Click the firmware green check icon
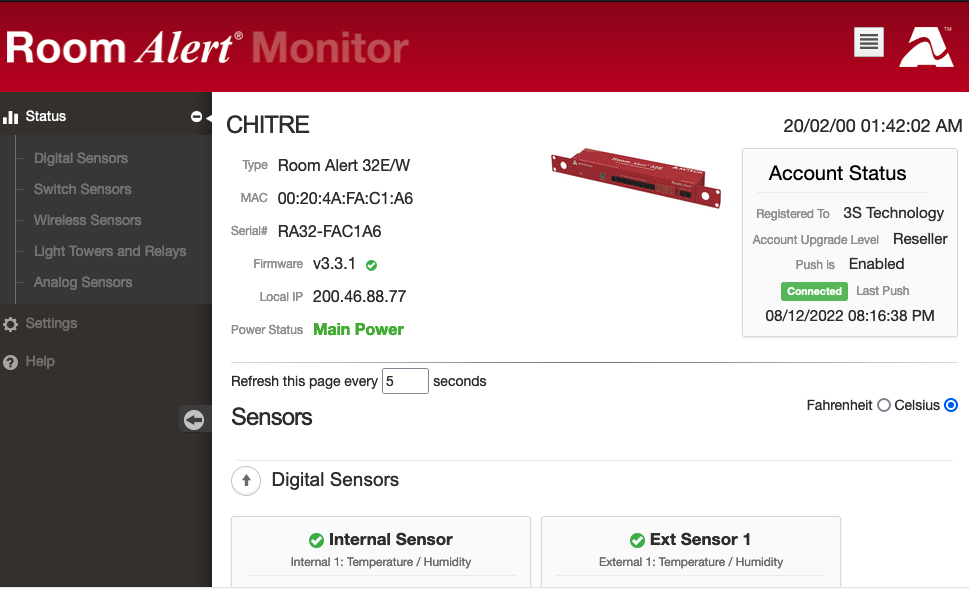Viewport: 969px width, 589px height. pos(371,265)
